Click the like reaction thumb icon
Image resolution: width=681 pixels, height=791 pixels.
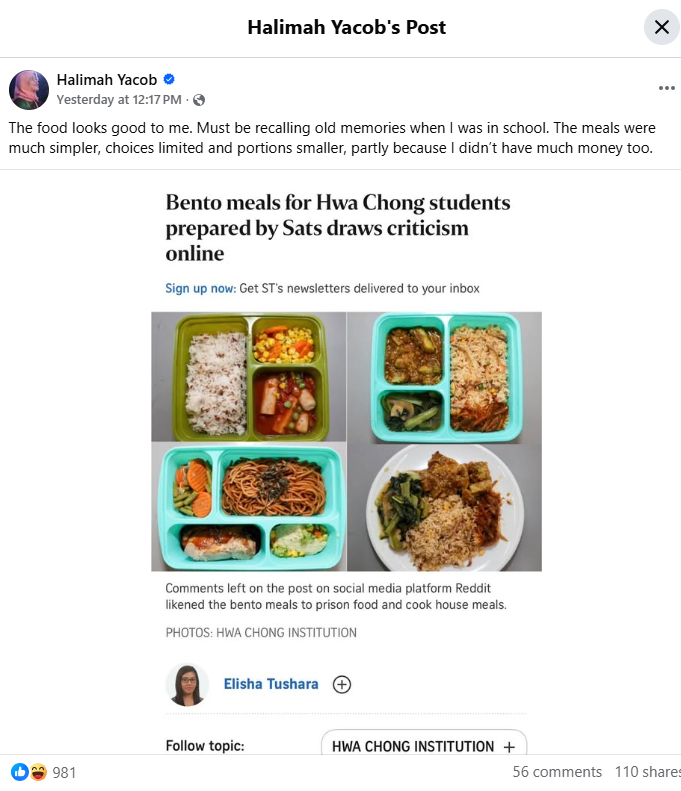(20, 772)
